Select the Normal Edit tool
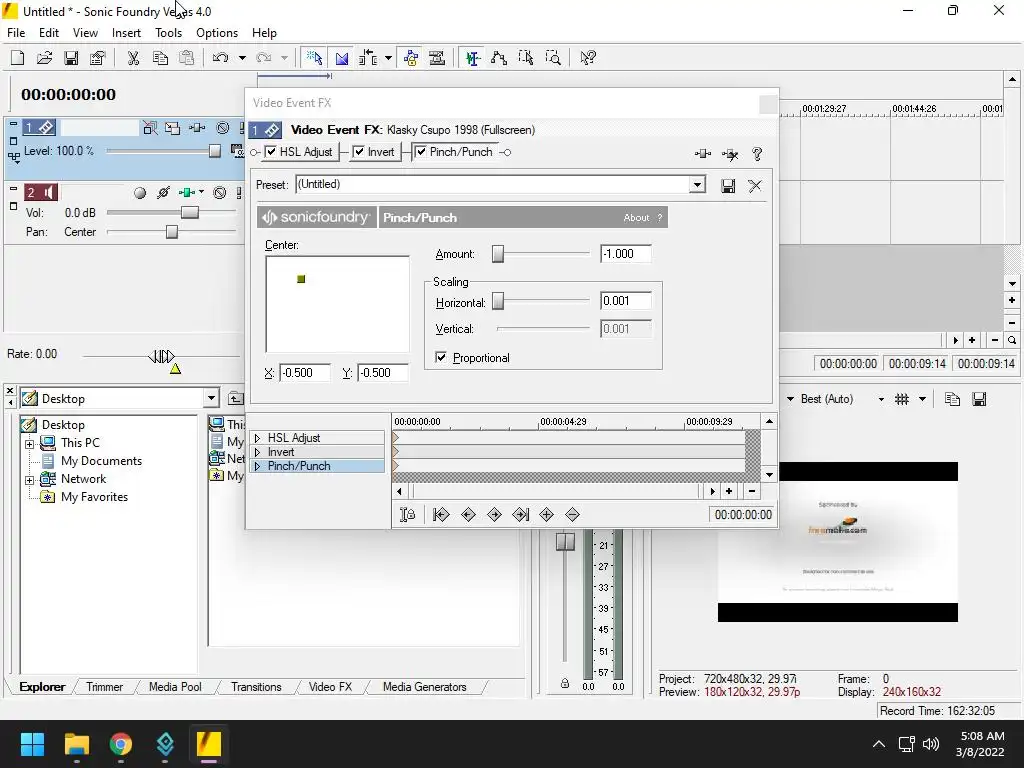 coord(473,57)
